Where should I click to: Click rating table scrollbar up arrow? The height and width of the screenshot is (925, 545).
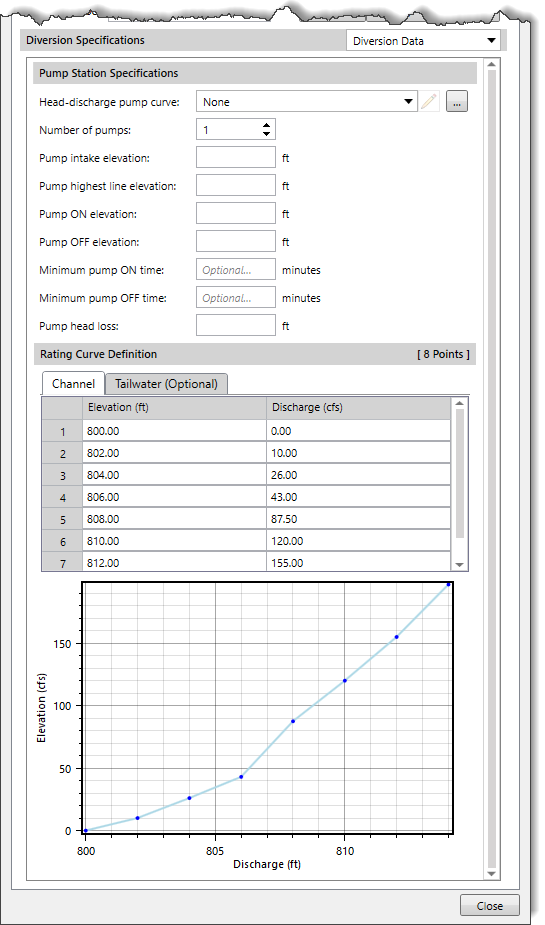tap(459, 402)
